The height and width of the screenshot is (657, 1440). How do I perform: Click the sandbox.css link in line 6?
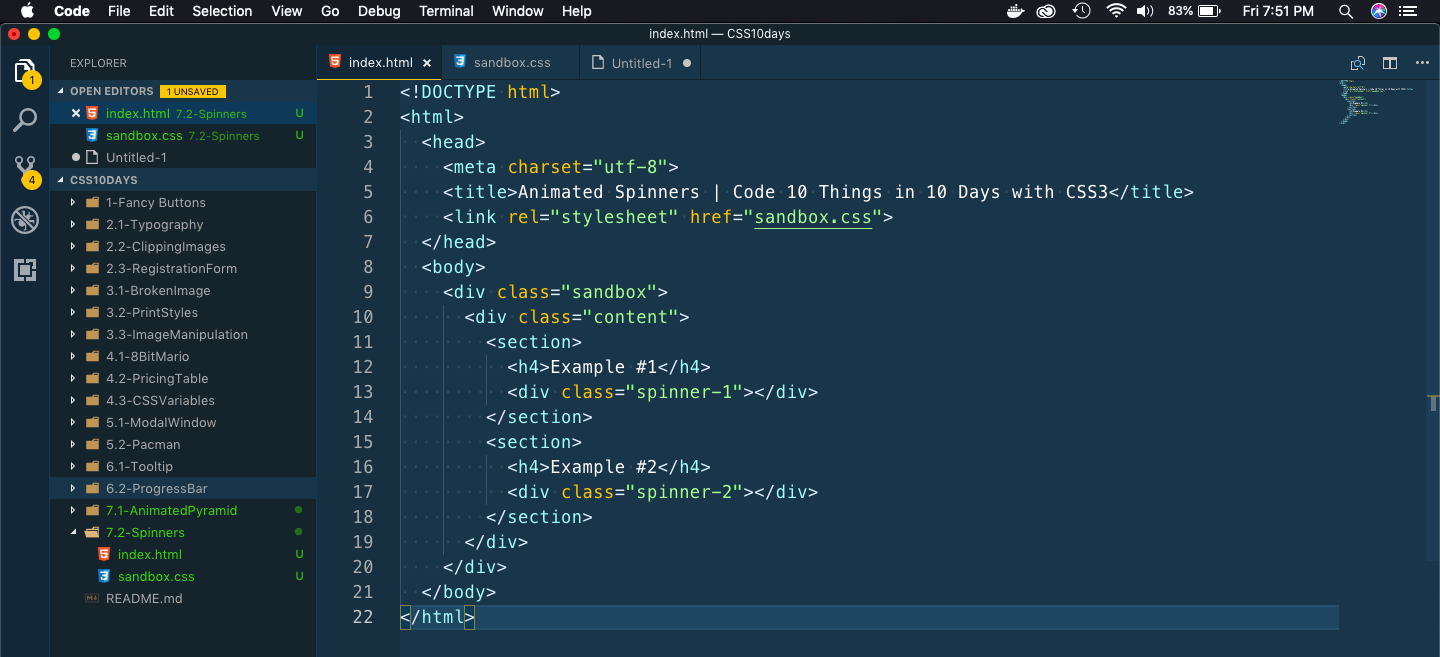click(813, 217)
